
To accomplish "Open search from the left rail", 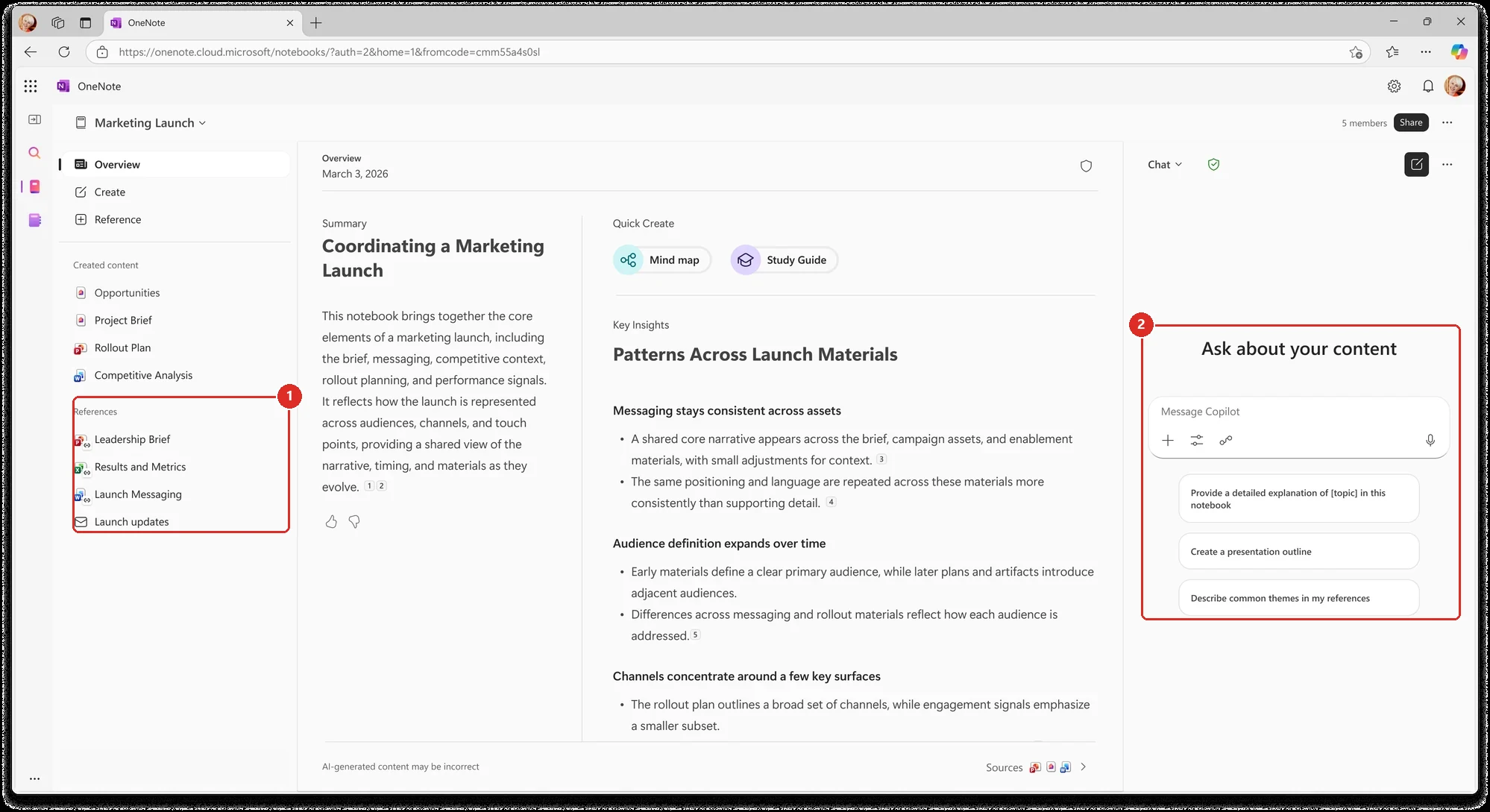I will [34, 153].
